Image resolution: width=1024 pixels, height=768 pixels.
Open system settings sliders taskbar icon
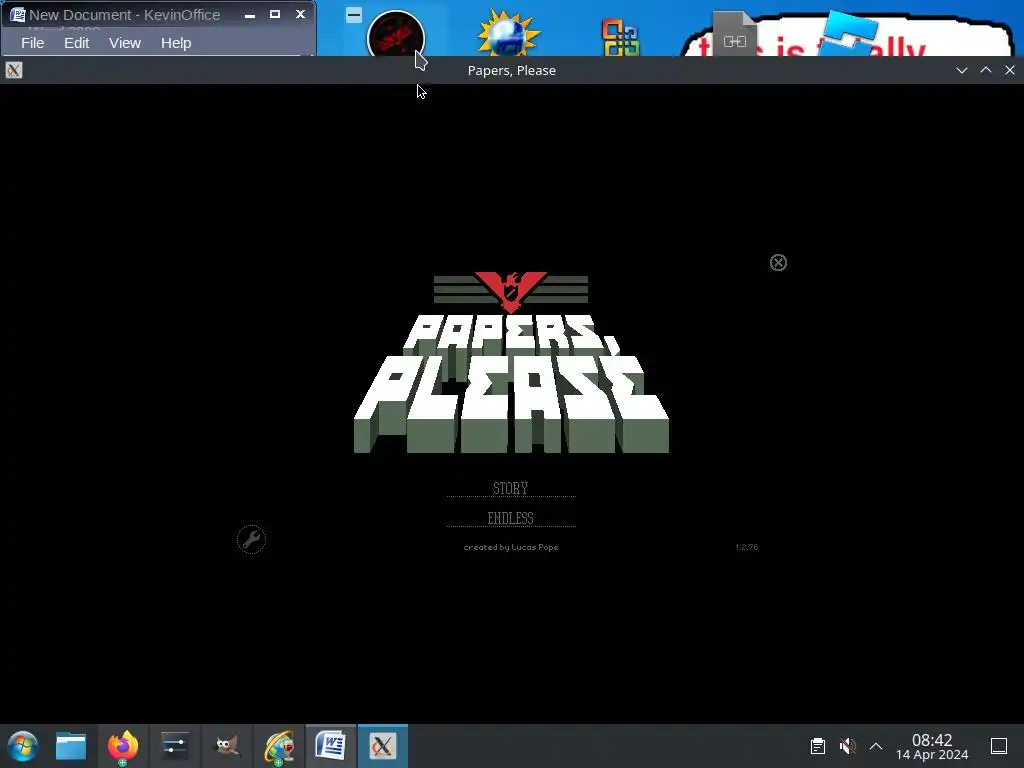tap(175, 746)
